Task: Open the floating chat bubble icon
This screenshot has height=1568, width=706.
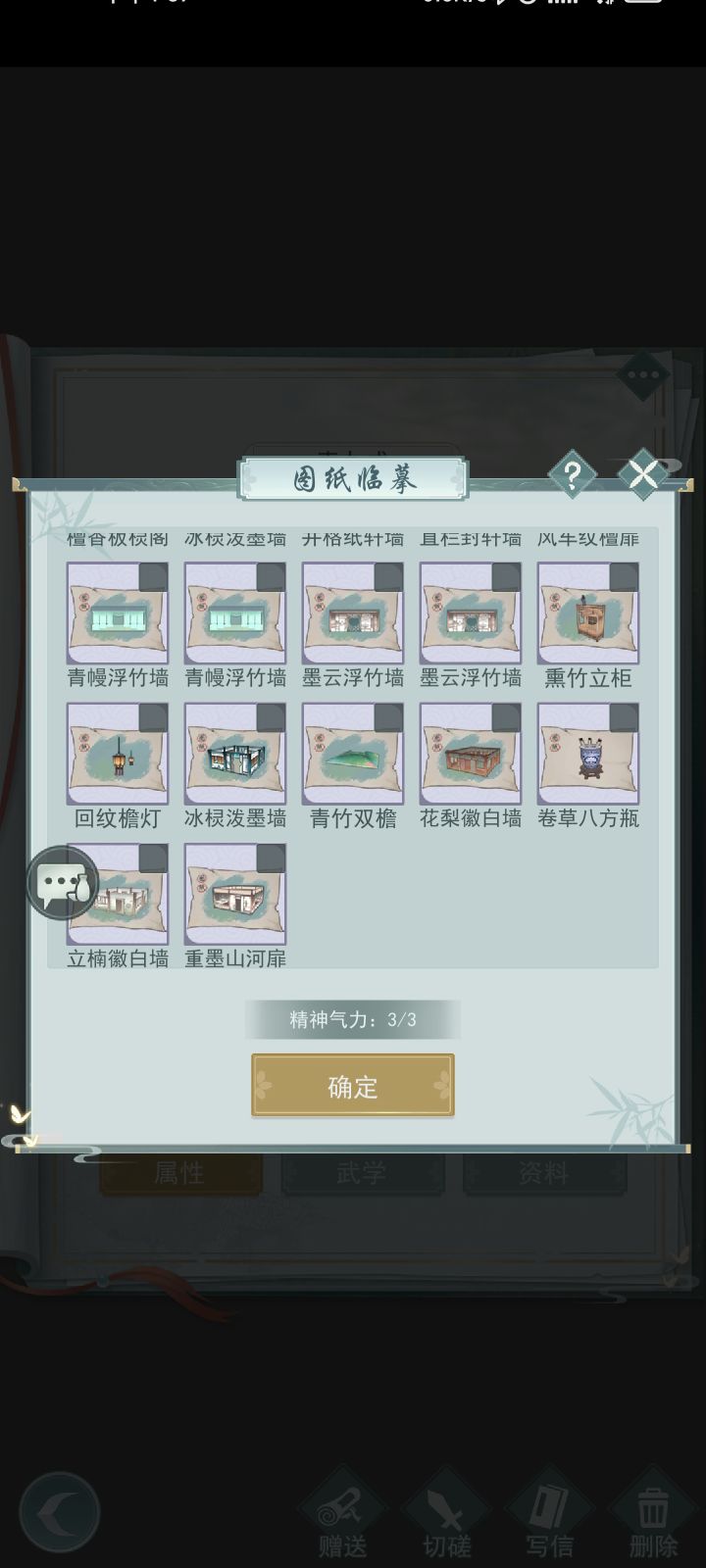Action: pos(63,882)
